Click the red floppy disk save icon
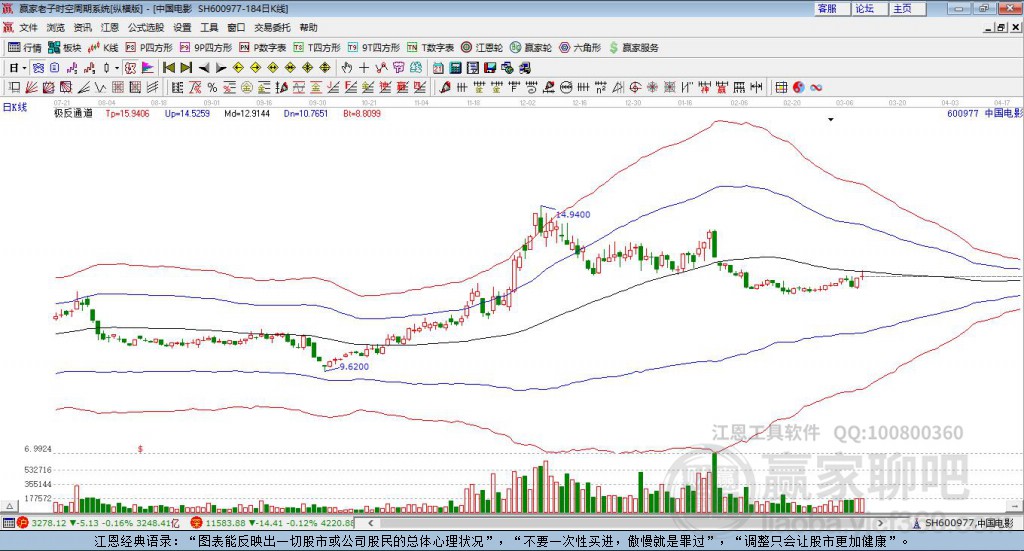This screenshot has width=1024, height=551. [490, 68]
